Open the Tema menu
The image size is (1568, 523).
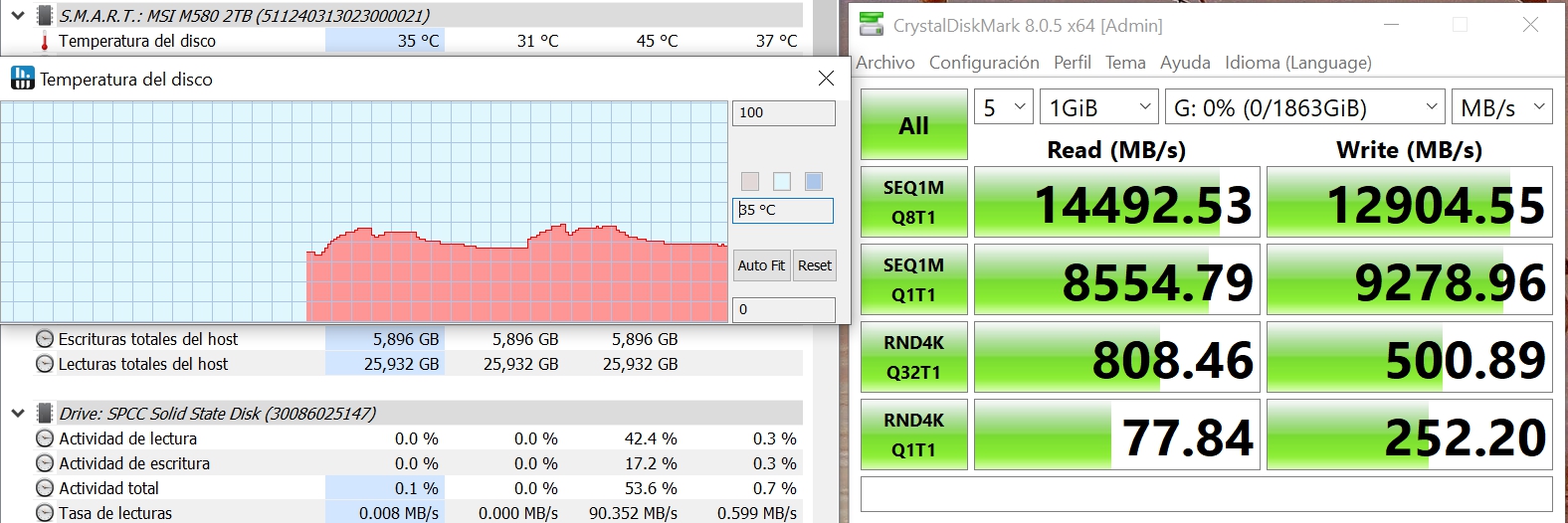[x=1125, y=63]
